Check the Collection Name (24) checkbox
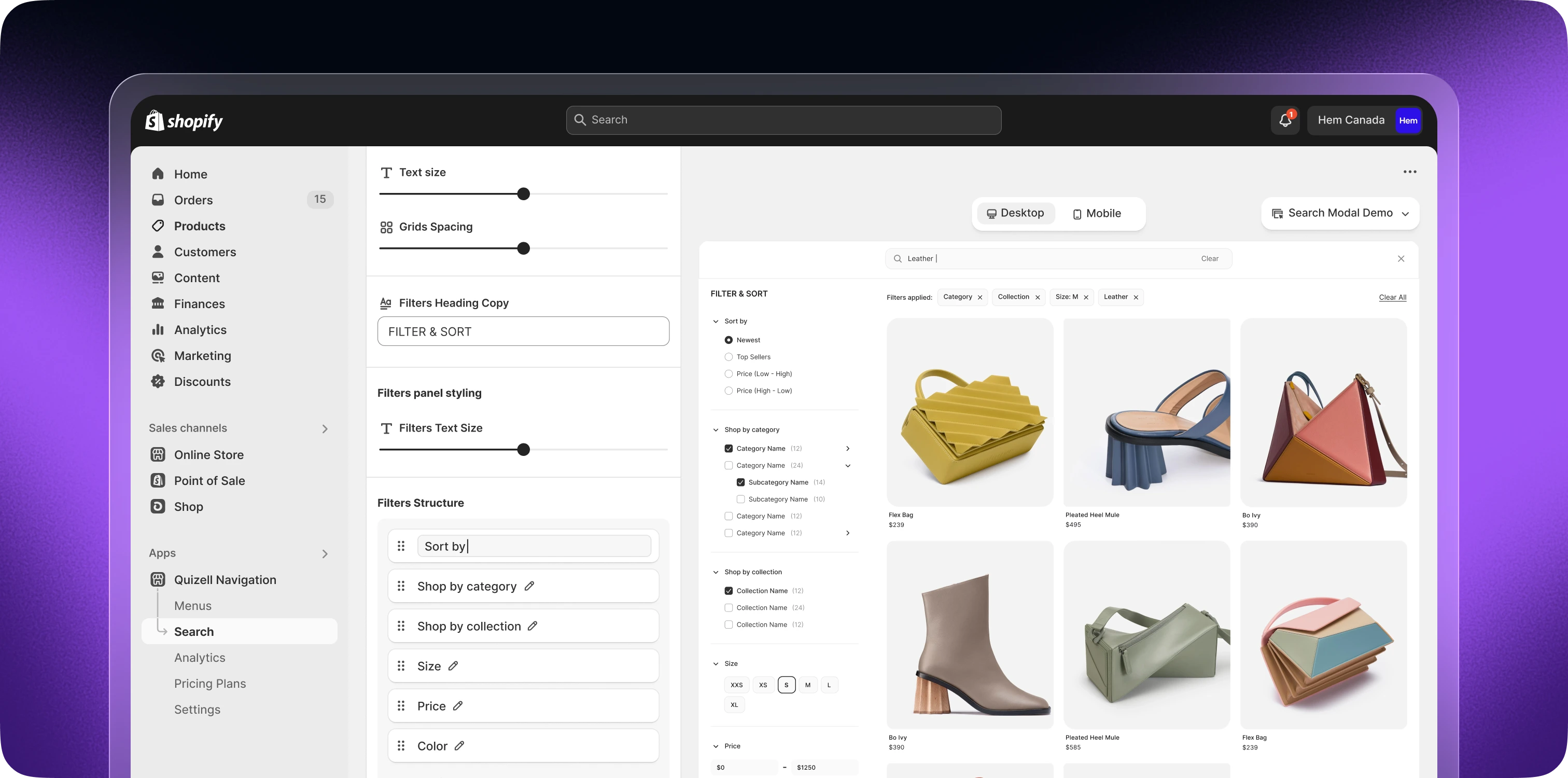 point(729,607)
